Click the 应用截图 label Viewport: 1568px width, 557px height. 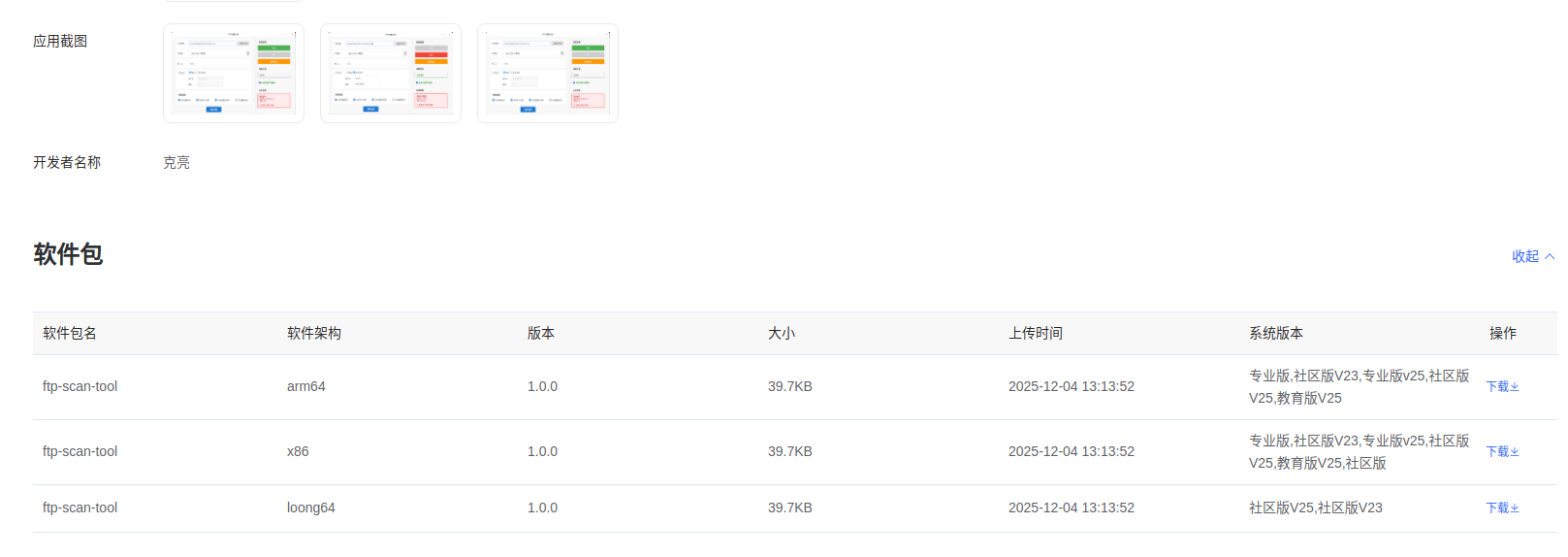pos(60,41)
